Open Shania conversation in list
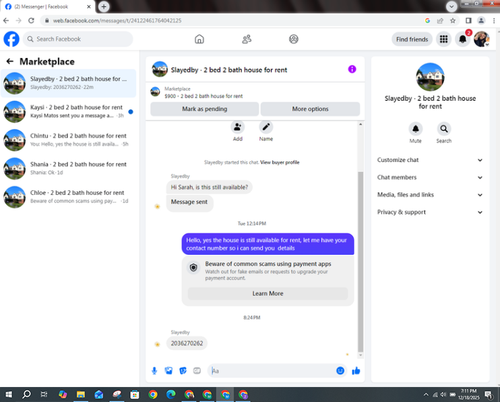The height and width of the screenshot is (402, 500). (68, 168)
